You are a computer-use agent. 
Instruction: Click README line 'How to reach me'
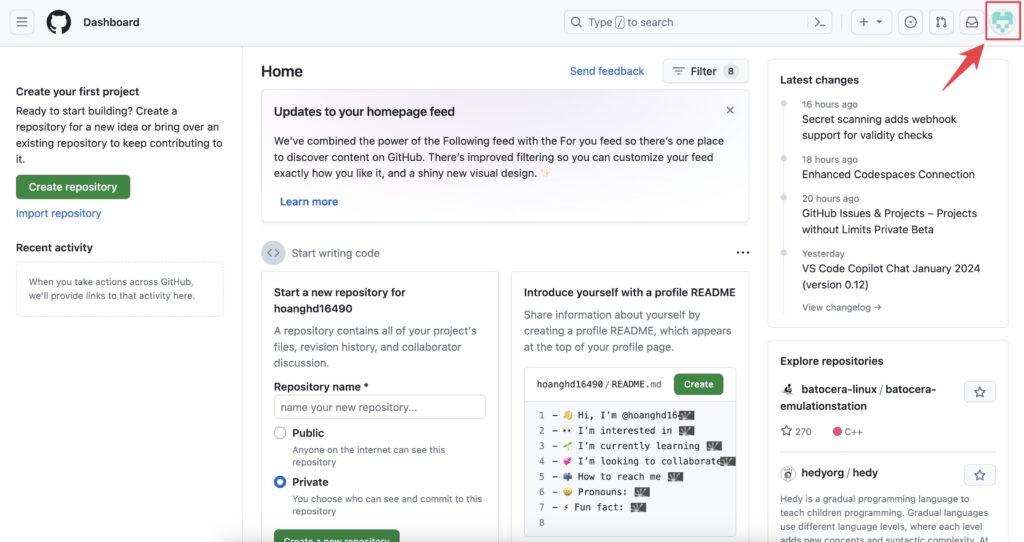click(619, 477)
